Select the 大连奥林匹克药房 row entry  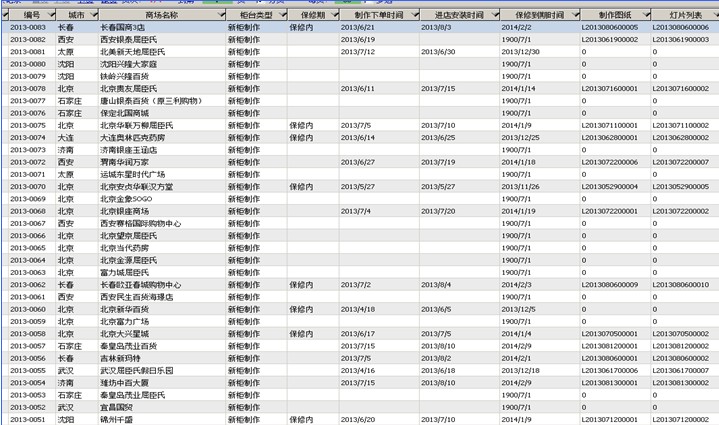tap(134, 137)
